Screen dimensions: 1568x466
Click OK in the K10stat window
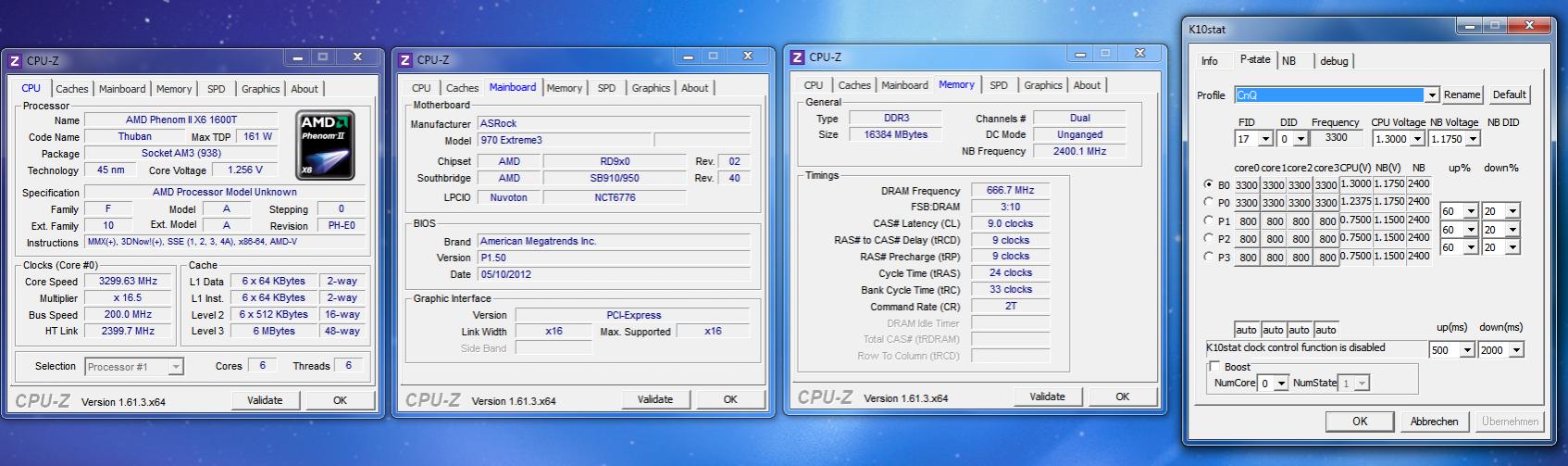click(x=1360, y=422)
